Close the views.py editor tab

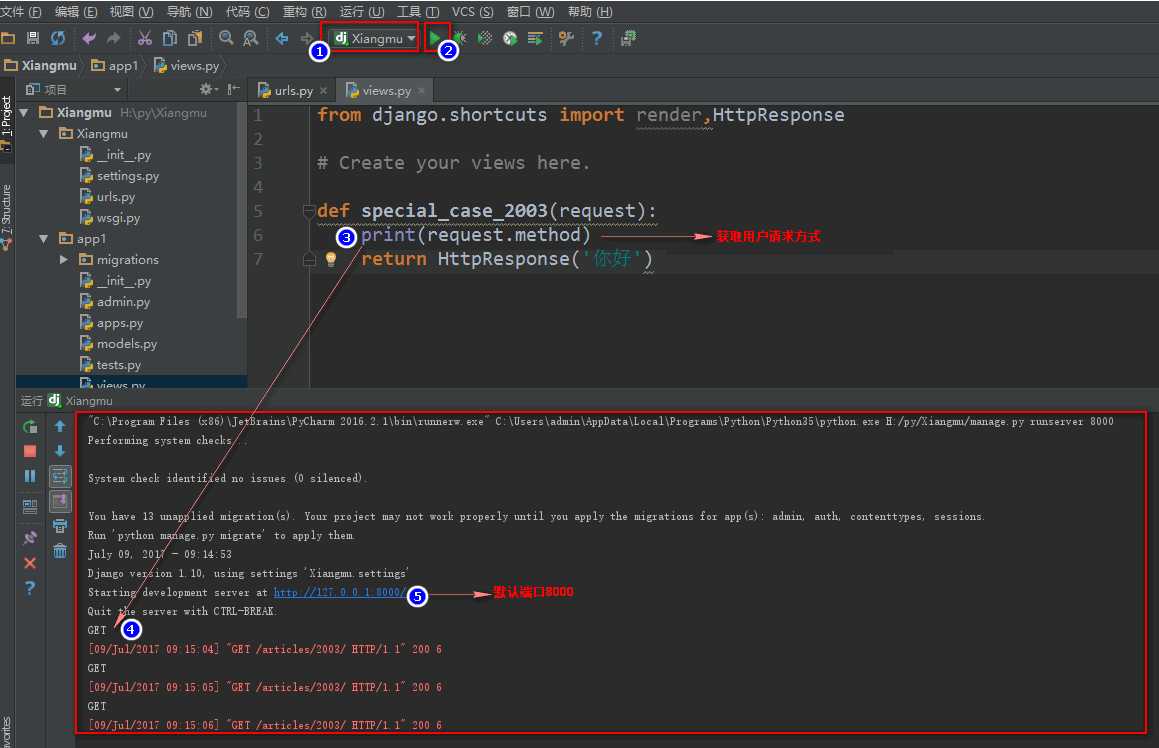tap(421, 90)
